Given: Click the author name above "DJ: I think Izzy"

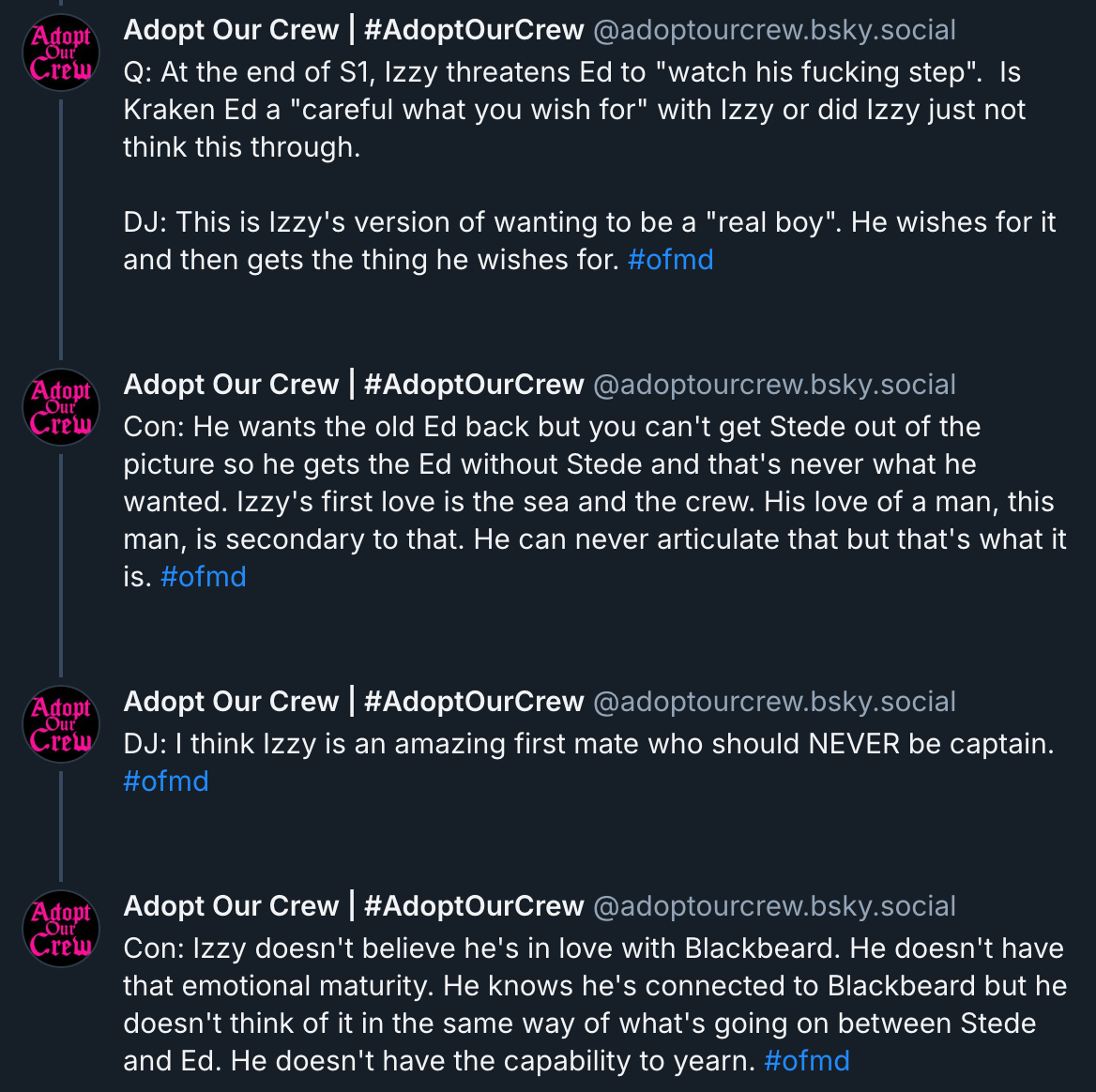Looking at the screenshot, I should 353,702.
